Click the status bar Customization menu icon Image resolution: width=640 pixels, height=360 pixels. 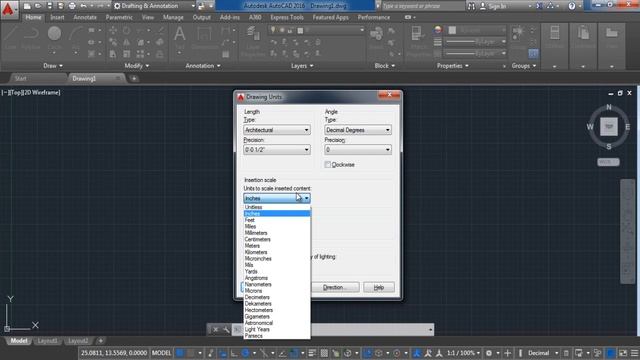click(635, 353)
